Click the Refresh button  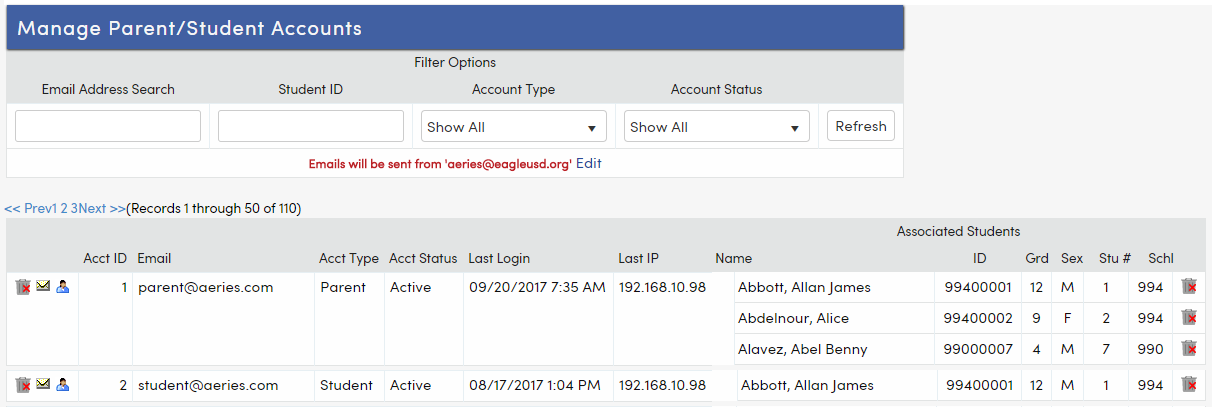pos(861,126)
